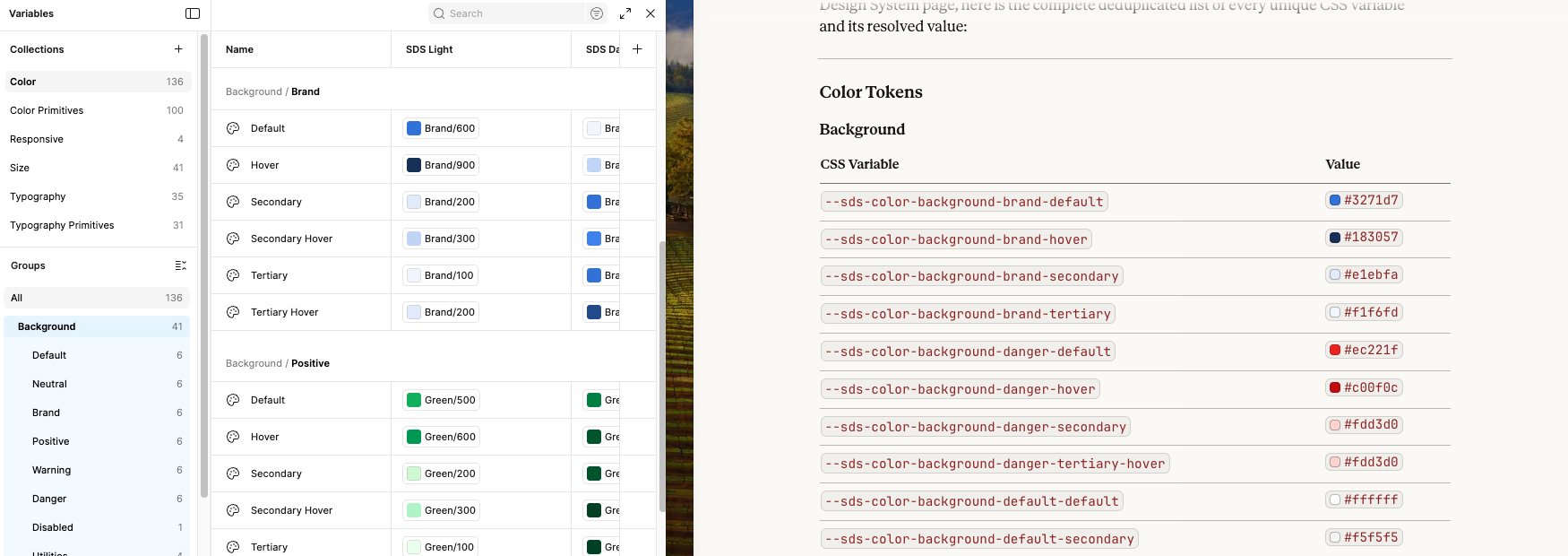Click the #c00f0c value chip
The height and width of the screenshot is (556, 1568).
1364,387
